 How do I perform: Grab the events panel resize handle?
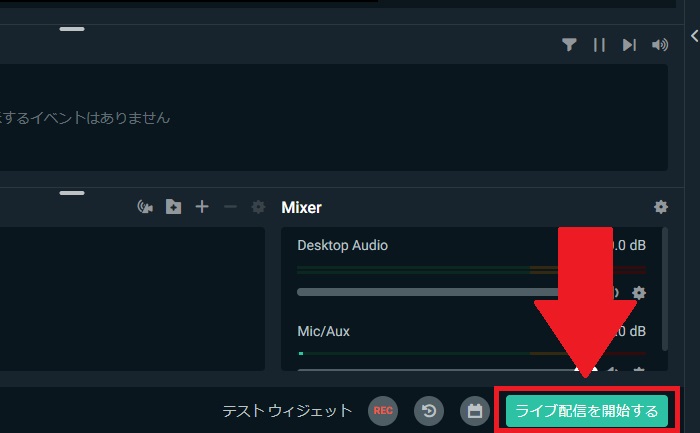pyautogui.click(x=72, y=29)
